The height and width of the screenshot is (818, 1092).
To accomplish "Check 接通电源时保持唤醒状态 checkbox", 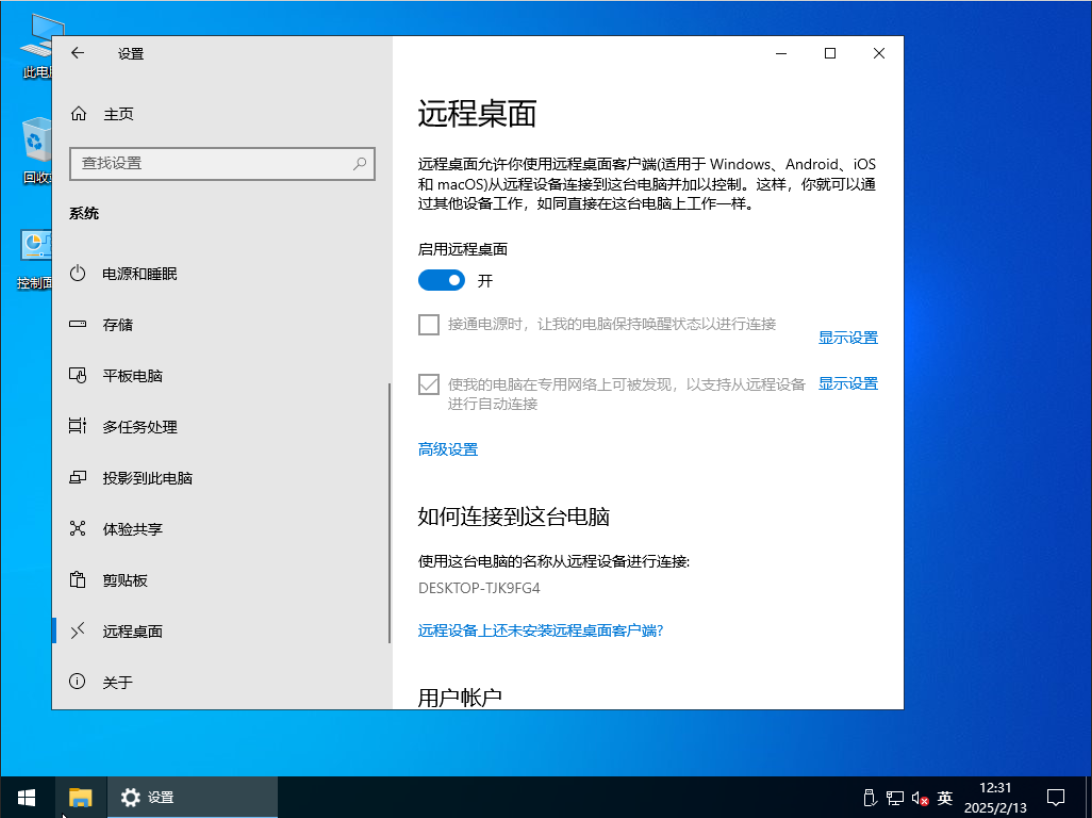I will [x=429, y=324].
